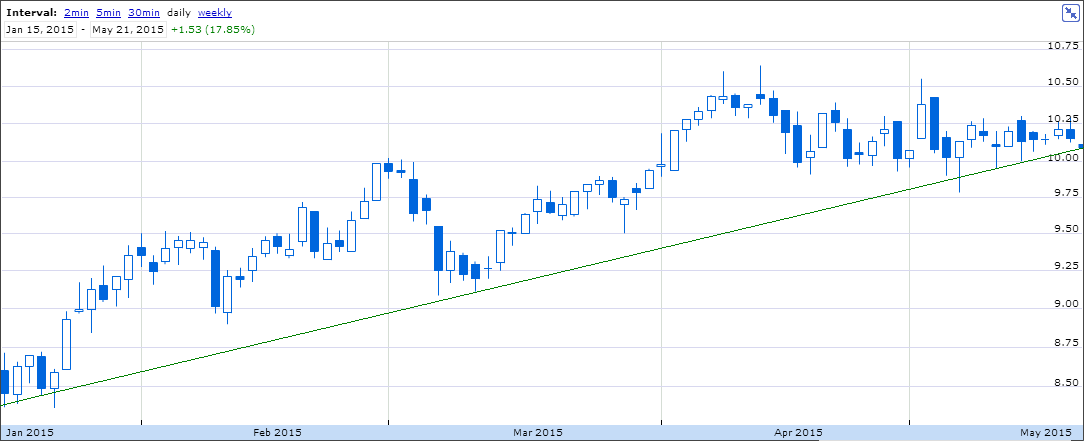
Task: Click the 9.25 price axis label
Action: (1065, 265)
